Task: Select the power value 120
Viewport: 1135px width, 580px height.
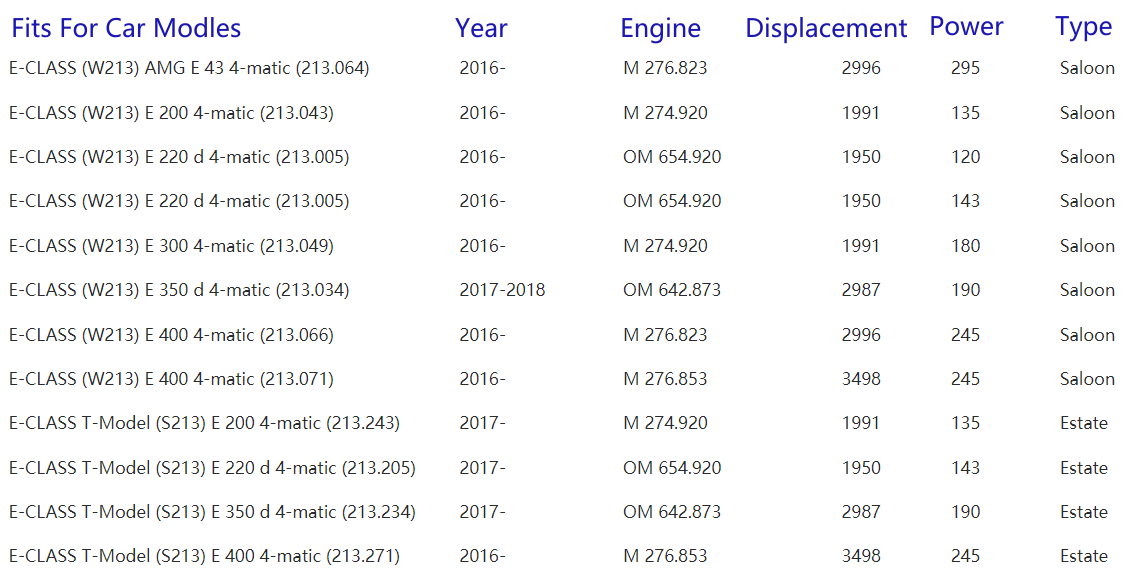Action: point(966,157)
